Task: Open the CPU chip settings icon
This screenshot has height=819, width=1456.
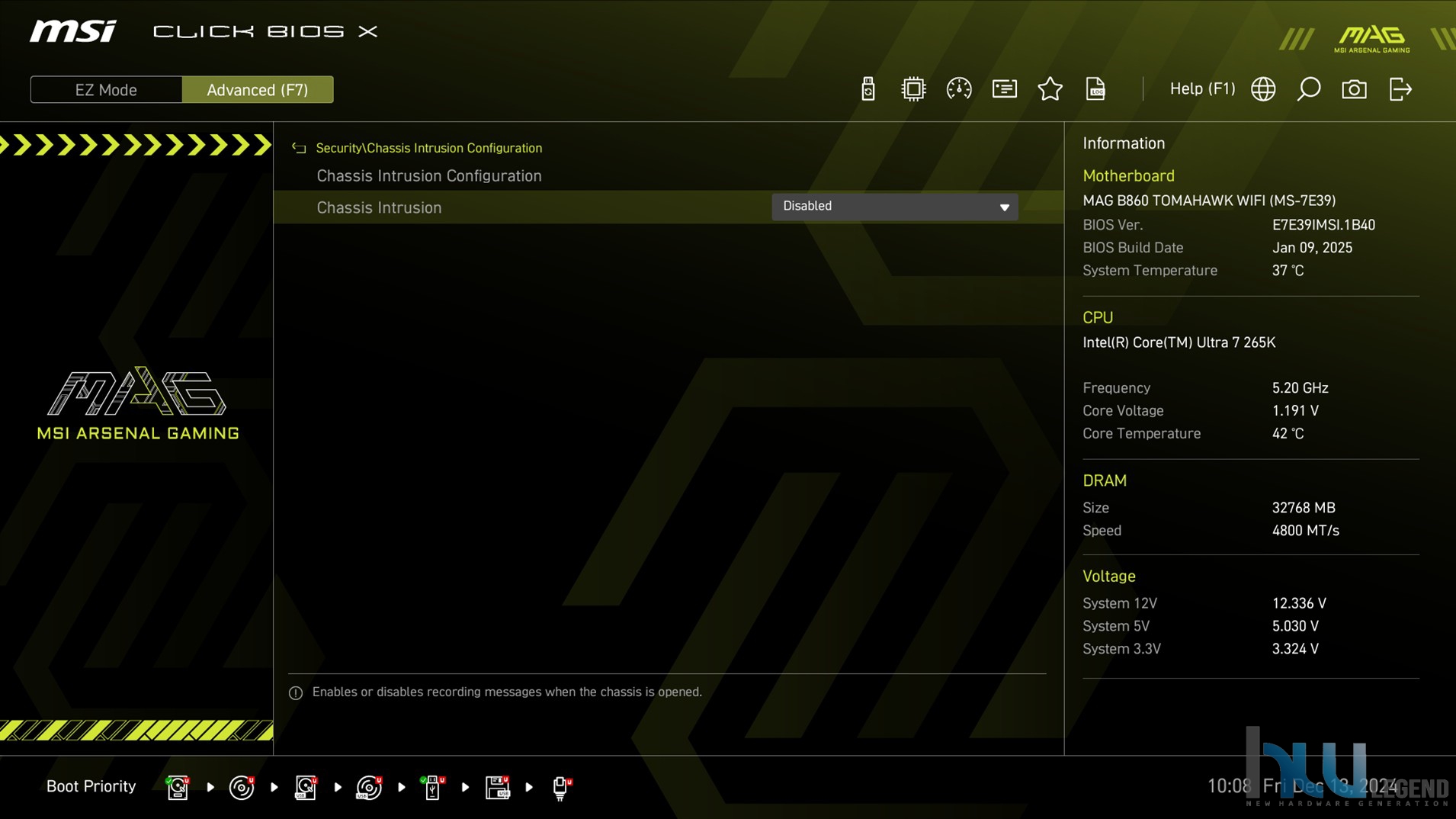Action: (913, 89)
